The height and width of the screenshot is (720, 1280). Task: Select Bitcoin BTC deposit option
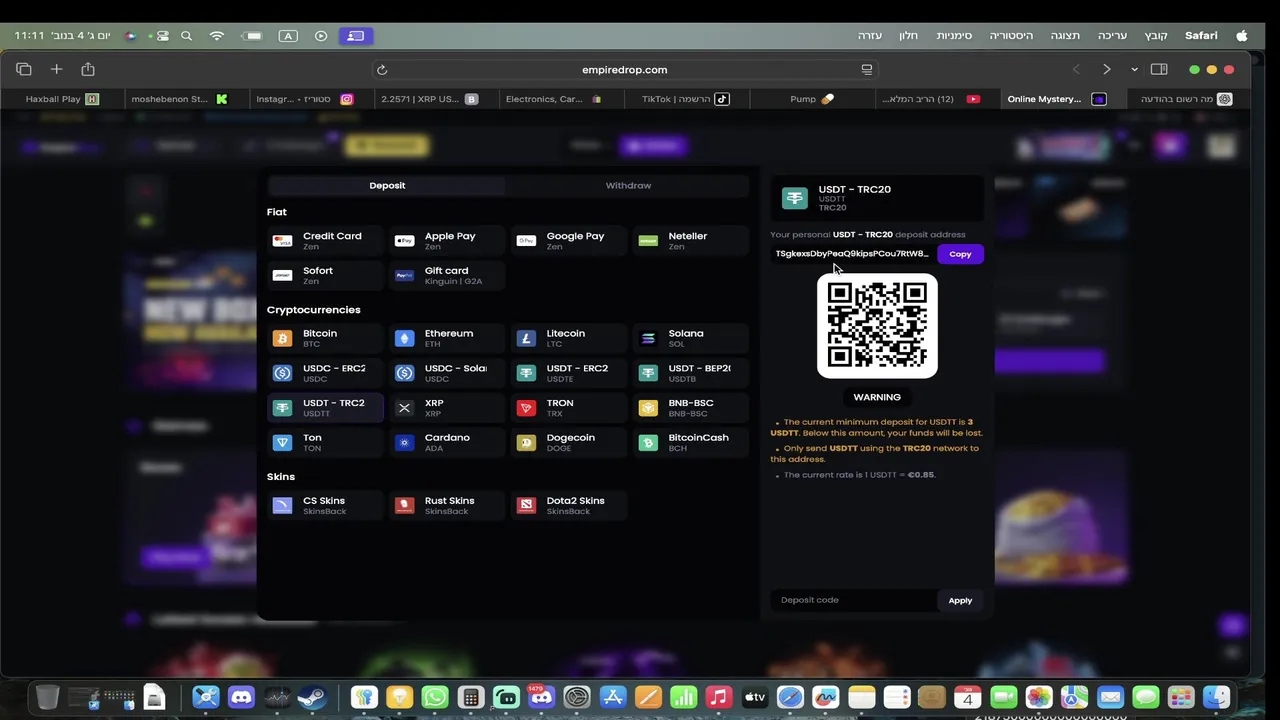325,338
